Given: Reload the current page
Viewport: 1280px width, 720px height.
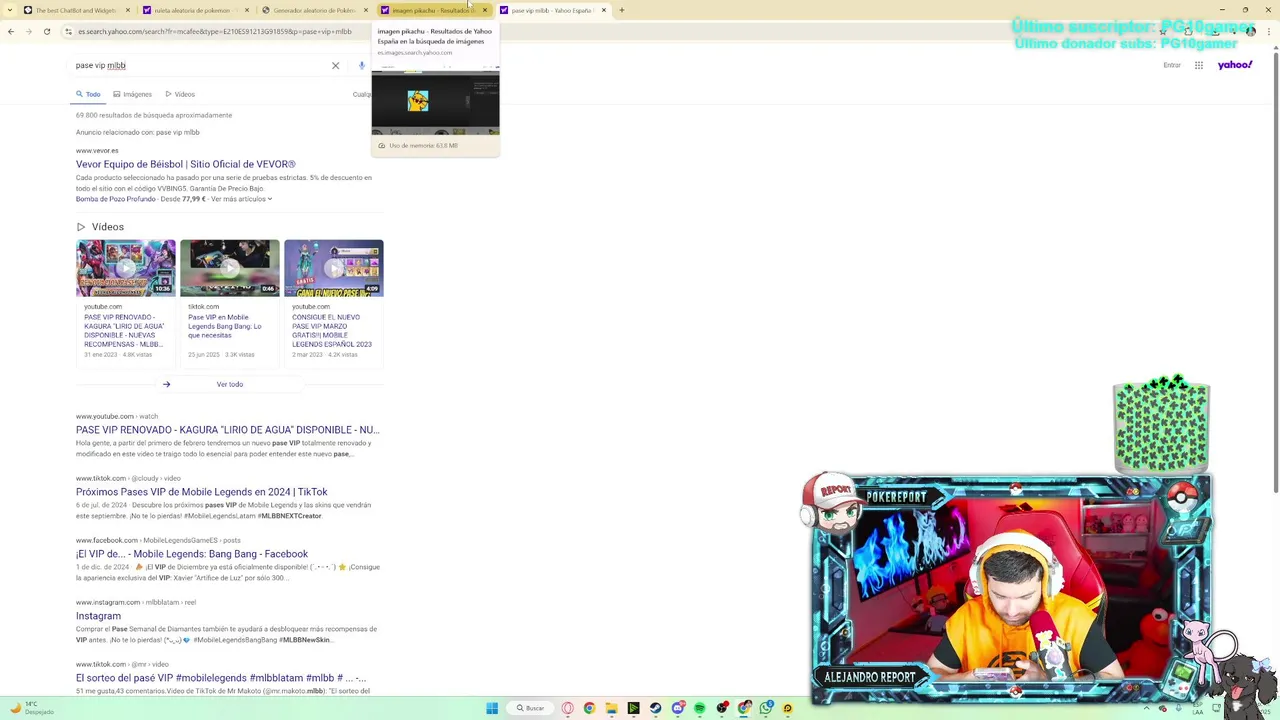Looking at the screenshot, I should click(46, 32).
